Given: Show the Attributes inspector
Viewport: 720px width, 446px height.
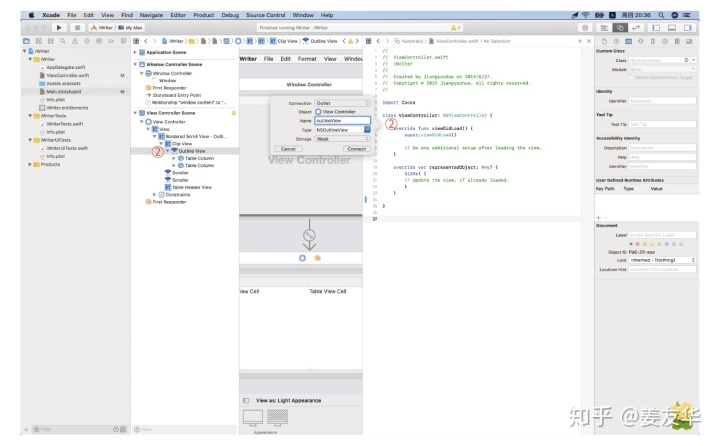Looking at the screenshot, I should pyautogui.click(x=641, y=41).
